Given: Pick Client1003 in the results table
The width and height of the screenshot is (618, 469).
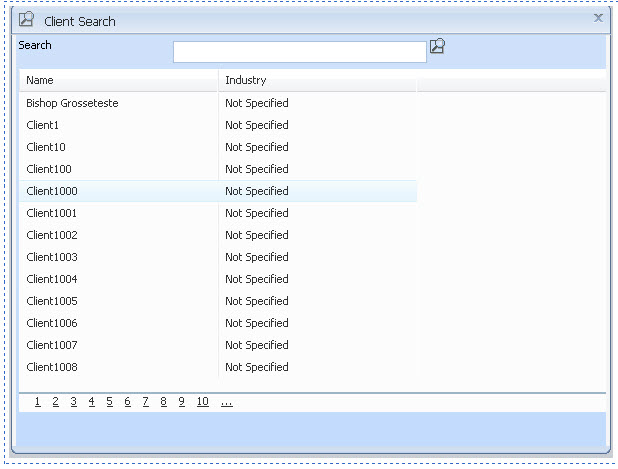Looking at the screenshot, I should pyautogui.click(x=52, y=257).
